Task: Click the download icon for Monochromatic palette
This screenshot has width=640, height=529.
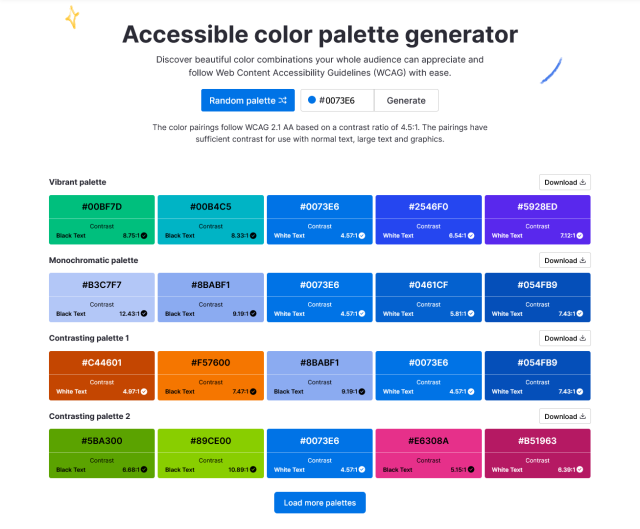Action: [x=583, y=260]
